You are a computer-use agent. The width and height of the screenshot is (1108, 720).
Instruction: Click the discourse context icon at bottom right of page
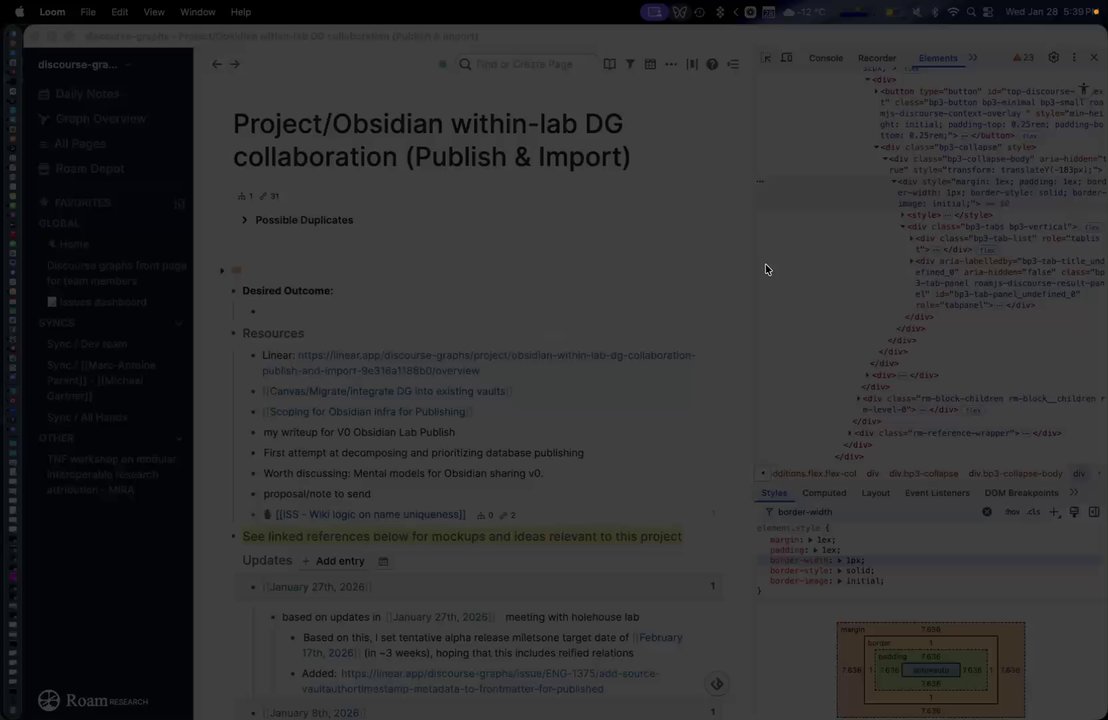pos(717,683)
